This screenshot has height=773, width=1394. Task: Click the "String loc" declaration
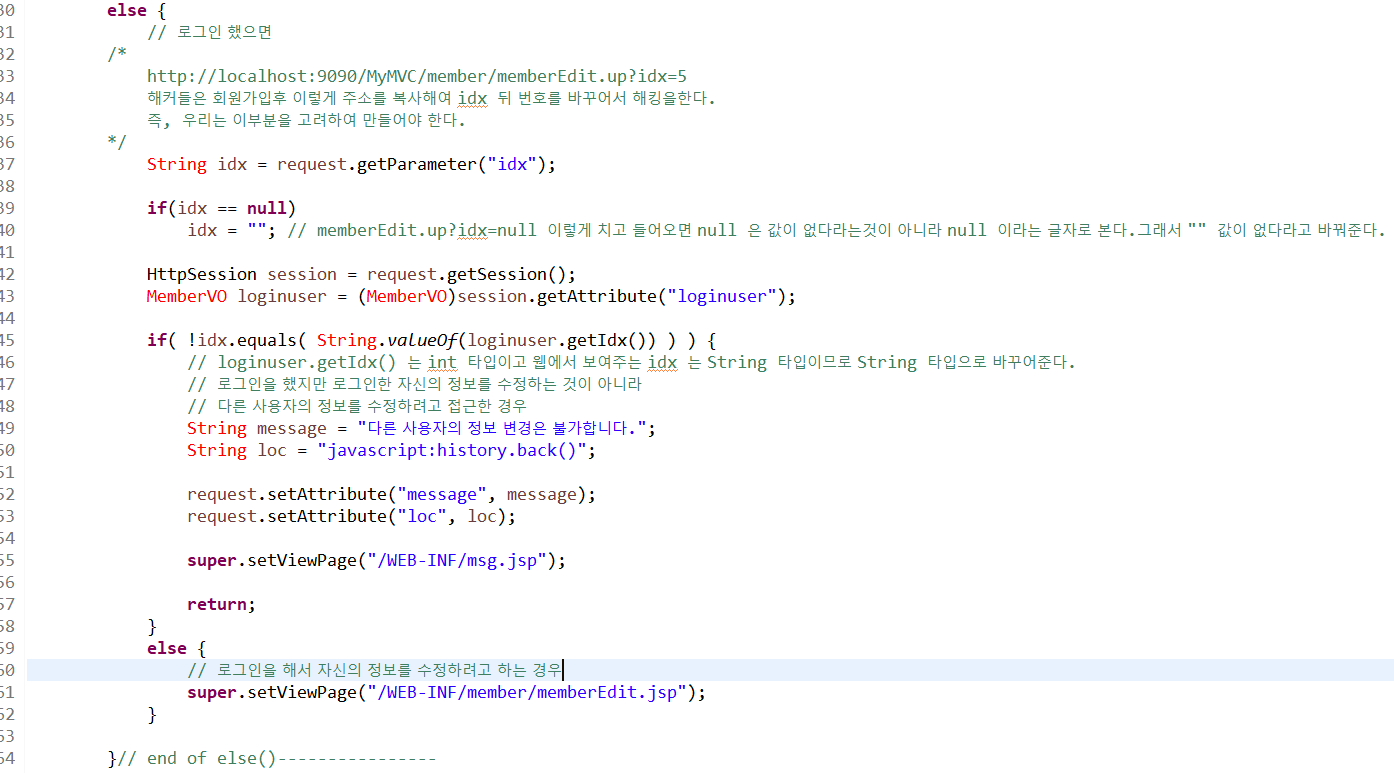coord(236,450)
